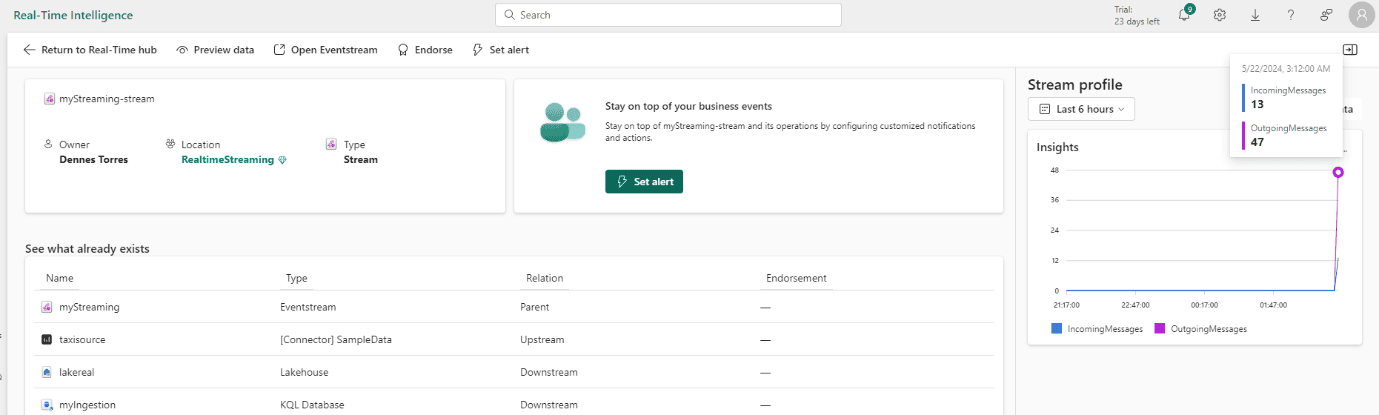
Task: Select the myStreaming row name
Action: point(89,307)
